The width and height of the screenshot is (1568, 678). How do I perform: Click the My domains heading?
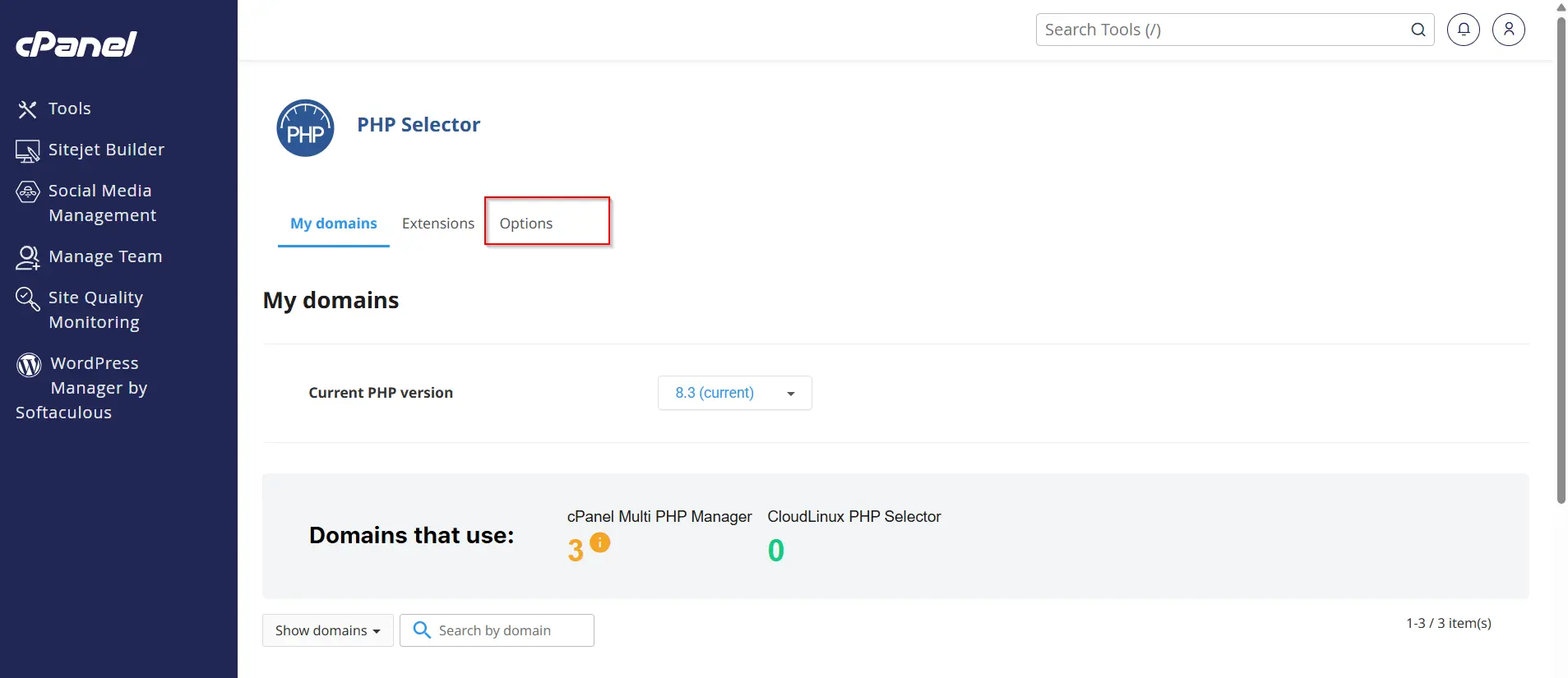331,300
